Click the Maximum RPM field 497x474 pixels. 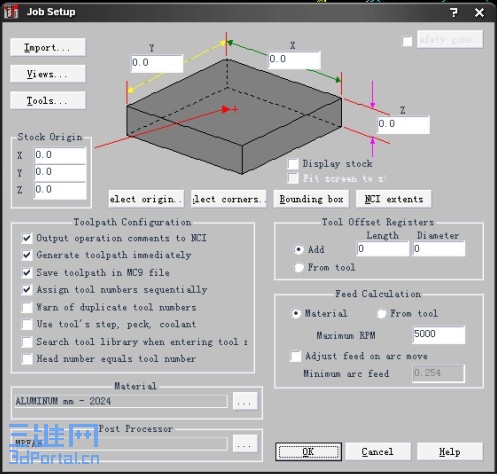click(439, 335)
